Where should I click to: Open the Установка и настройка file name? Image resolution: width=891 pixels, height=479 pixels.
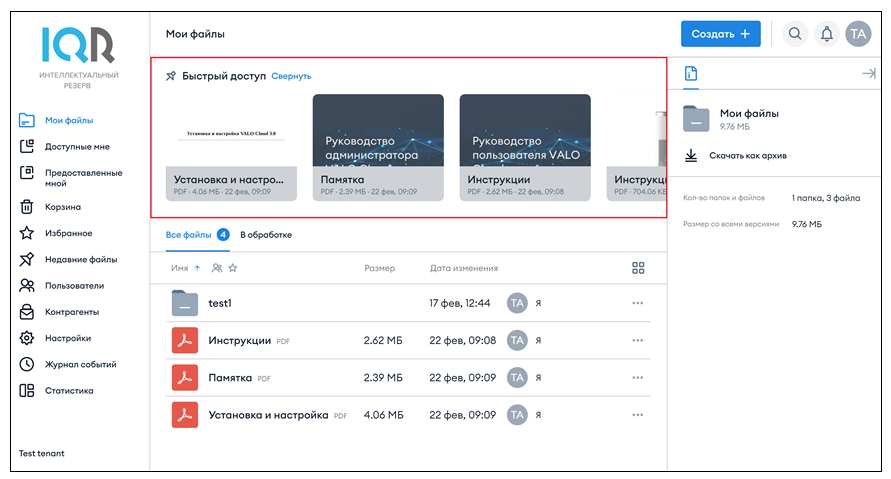click(x=268, y=415)
